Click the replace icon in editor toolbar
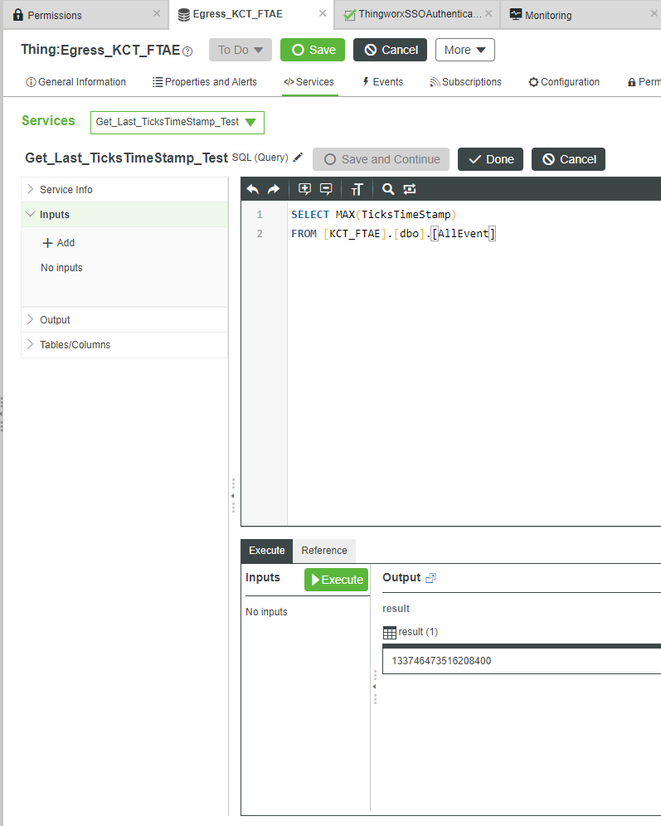 pos(410,189)
